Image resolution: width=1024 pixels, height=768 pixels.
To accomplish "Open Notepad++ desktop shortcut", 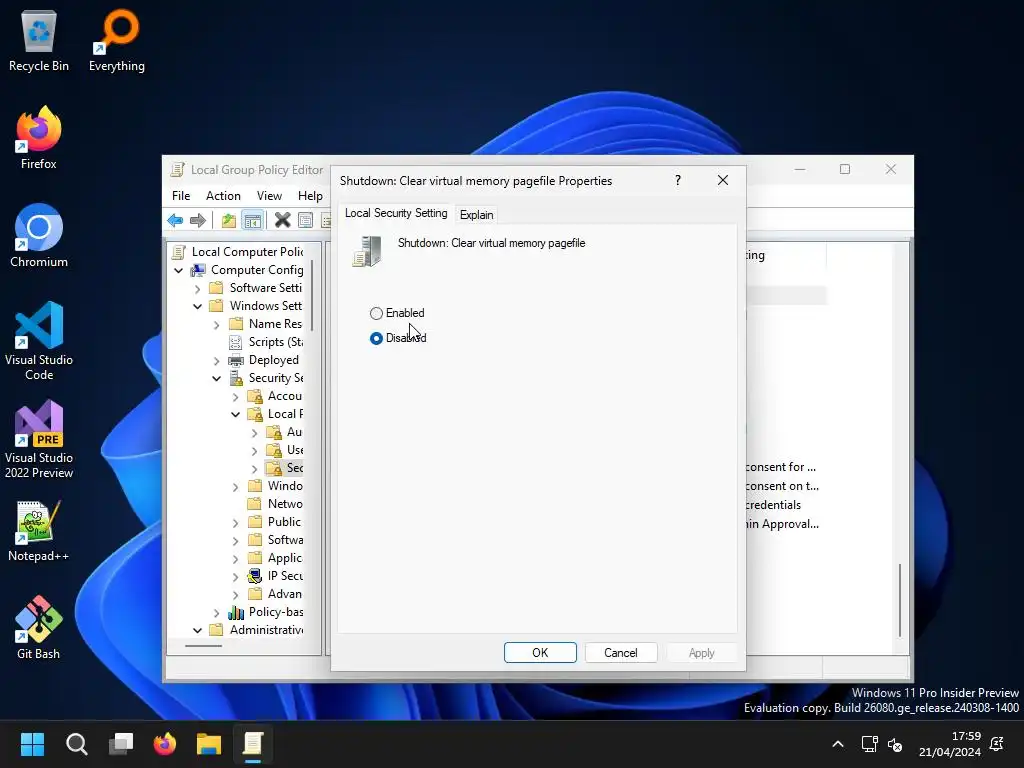I will 39,532.
